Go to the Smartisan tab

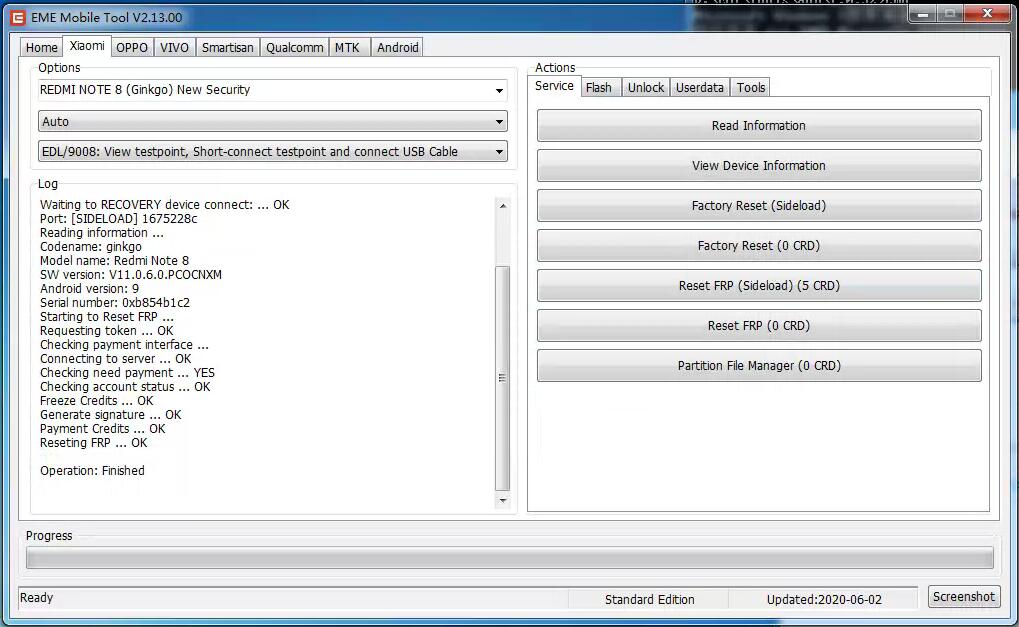pyautogui.click(x=227, y=47)
